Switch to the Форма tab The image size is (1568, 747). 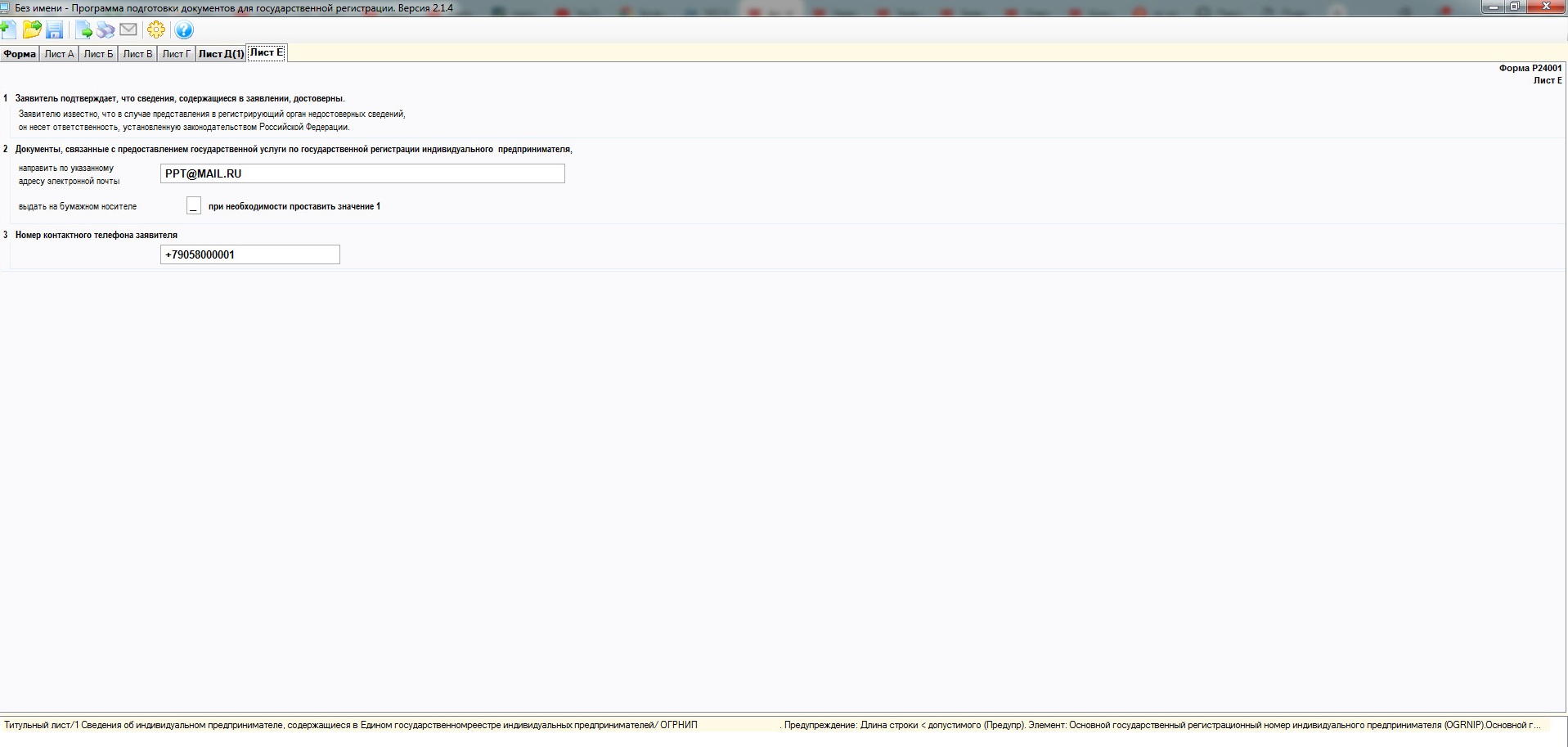pos(20,54)
